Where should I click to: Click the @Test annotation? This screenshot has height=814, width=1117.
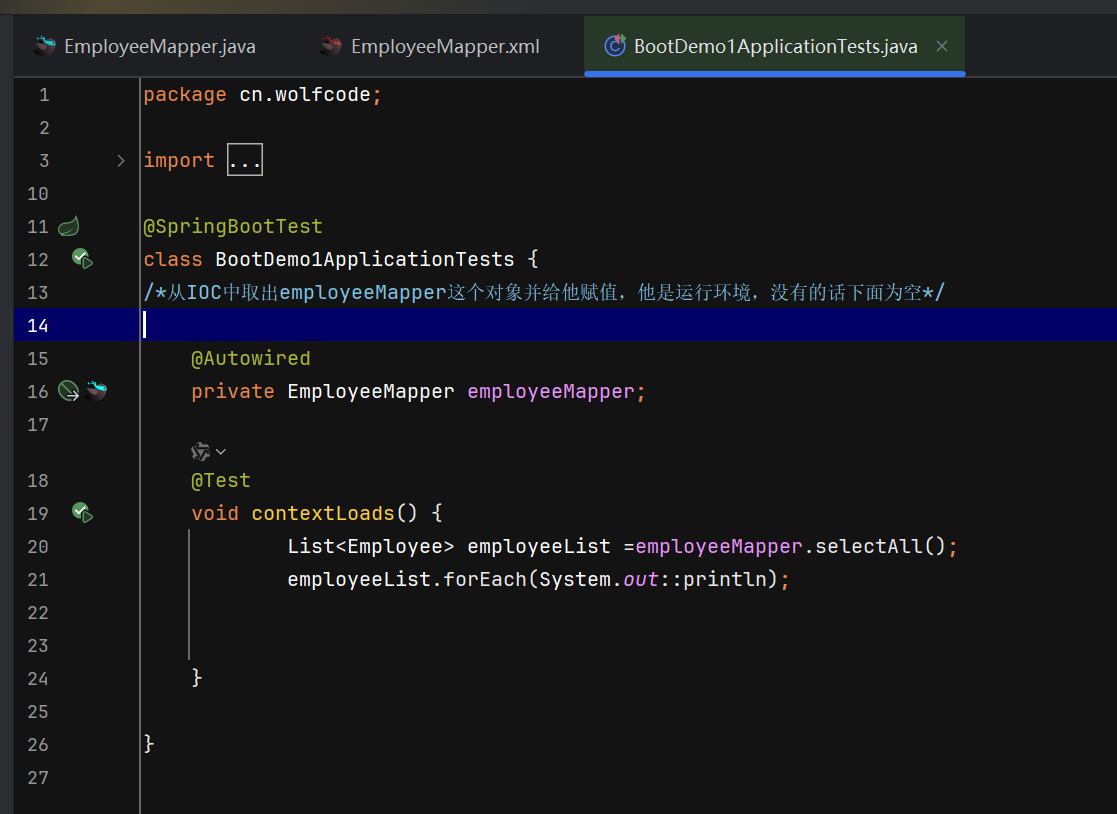pyautogui.click(x=221, y=481)
